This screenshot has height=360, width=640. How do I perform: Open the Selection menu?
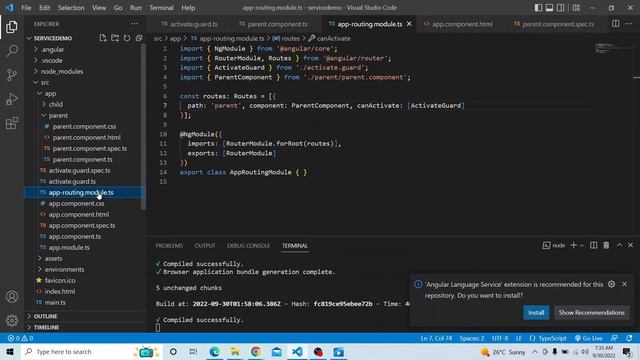71,8
